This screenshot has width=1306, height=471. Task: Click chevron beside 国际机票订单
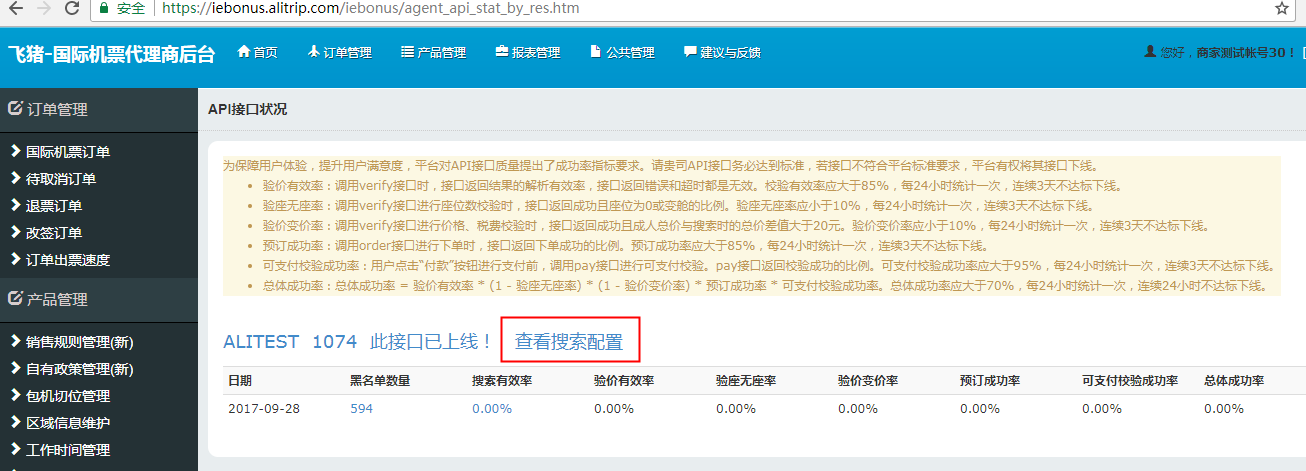(15, 151)
